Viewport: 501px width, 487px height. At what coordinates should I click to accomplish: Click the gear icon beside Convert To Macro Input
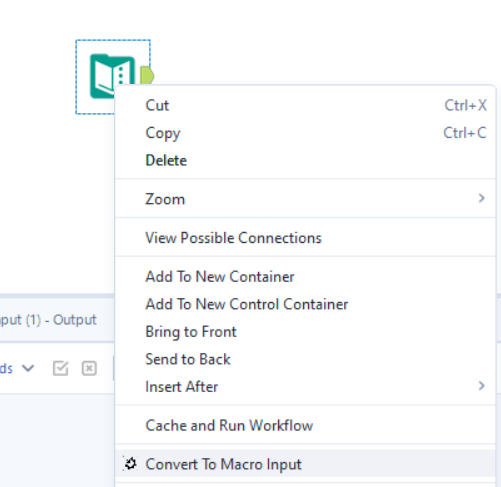(x=130, y=463)
